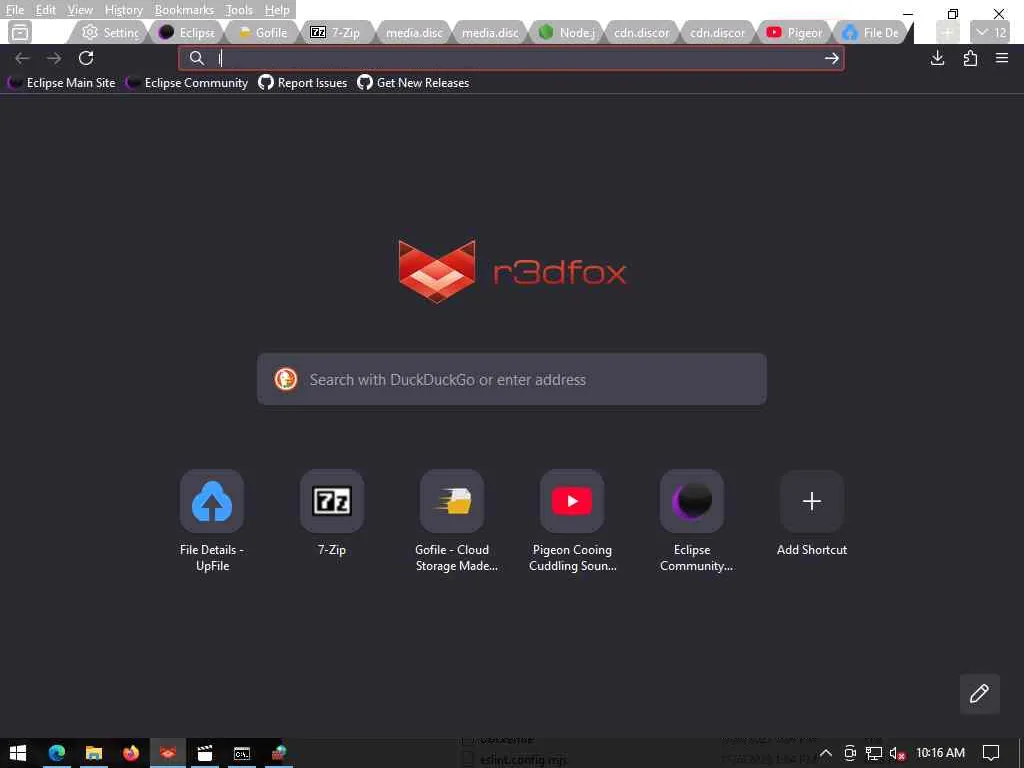
Task: Reload the current page
Action: pyautogui.click(x=86, y=58)
